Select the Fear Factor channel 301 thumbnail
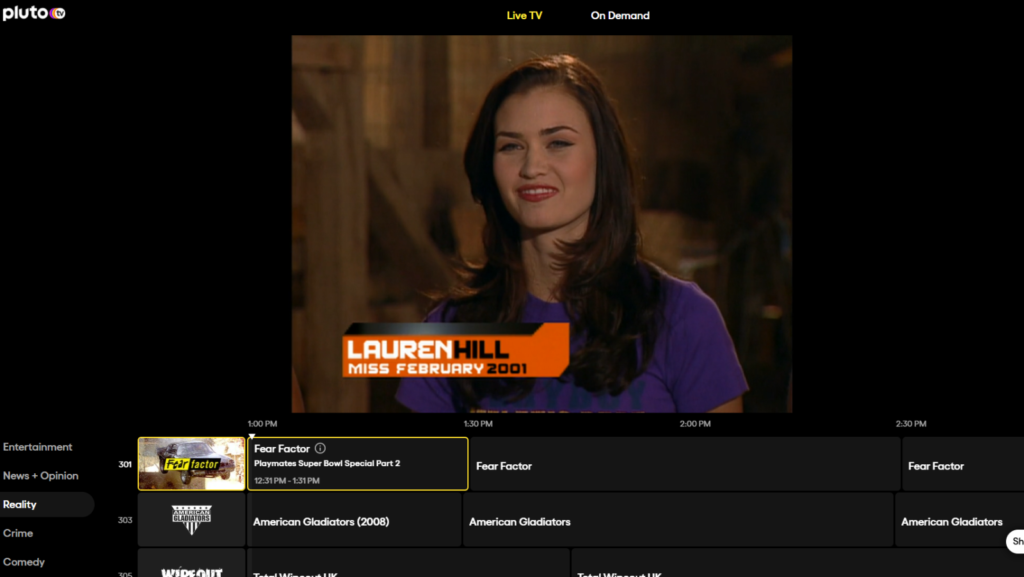Screen dimensions: 1024x577 click(x=191, y=464)
